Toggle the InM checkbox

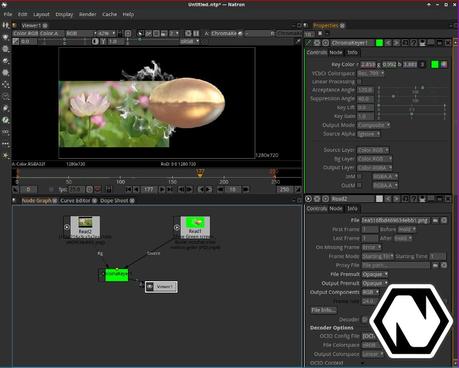click(x=359, y=176)
